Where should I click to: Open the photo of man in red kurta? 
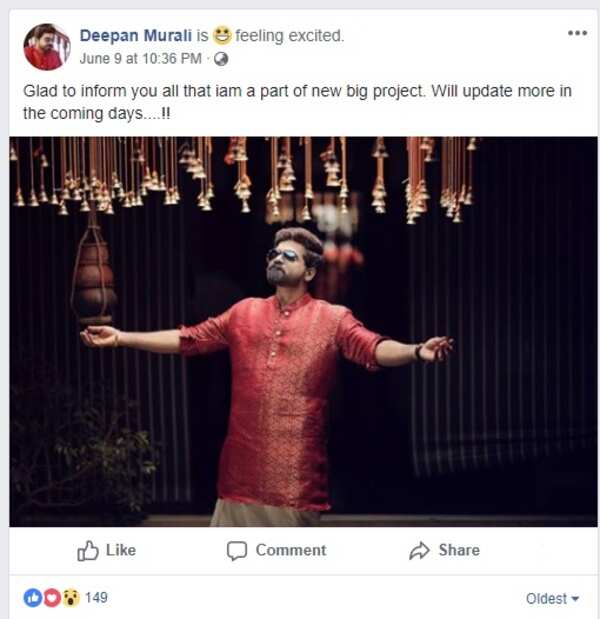pos(300,330)
